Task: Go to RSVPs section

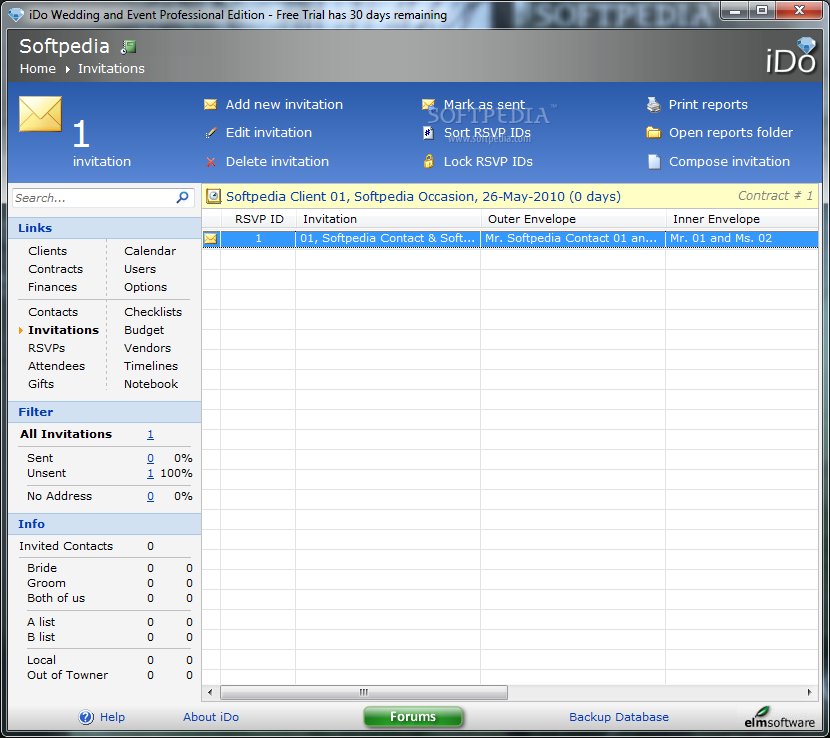Action: click(x=47, y=348)
